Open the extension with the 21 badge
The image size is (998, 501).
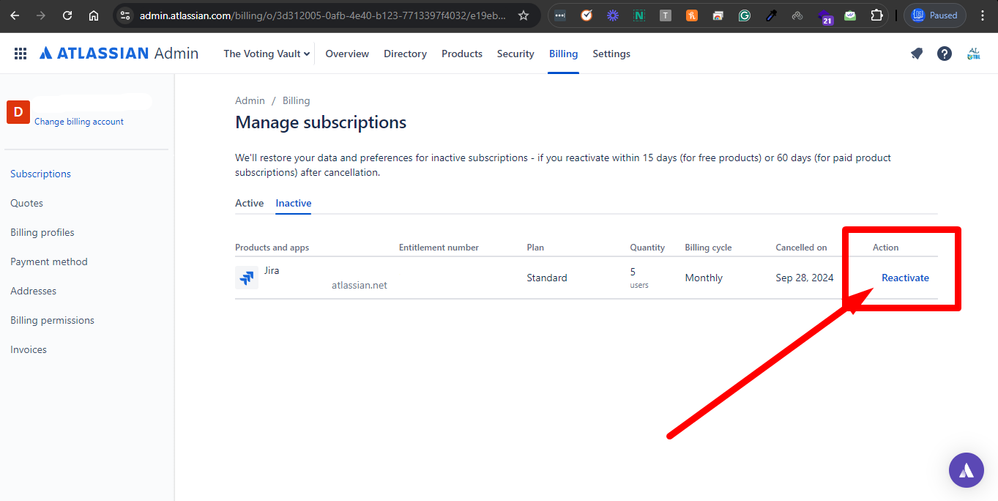point(825,17)
